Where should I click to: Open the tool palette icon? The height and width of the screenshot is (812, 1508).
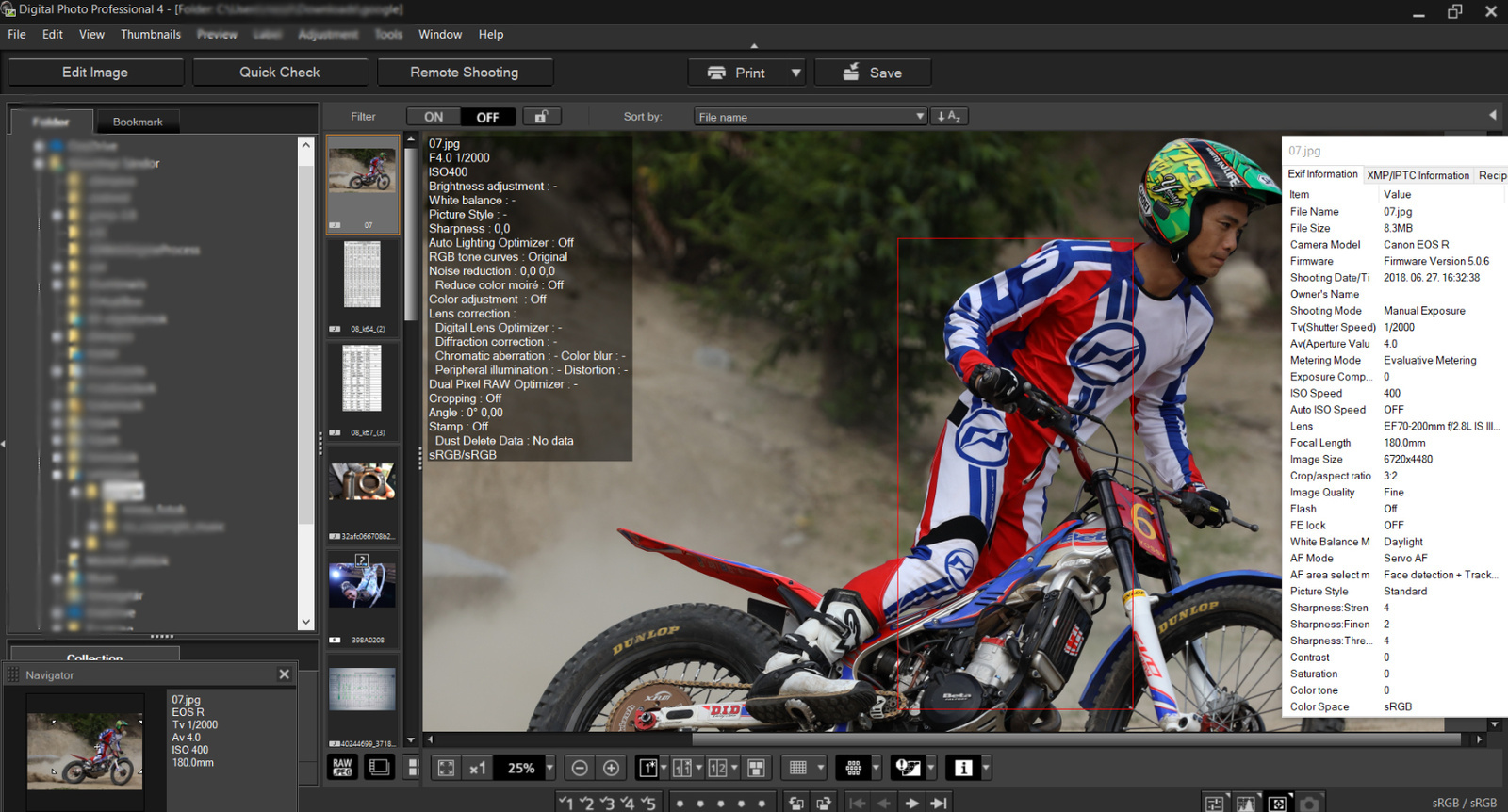point(1214,803)
